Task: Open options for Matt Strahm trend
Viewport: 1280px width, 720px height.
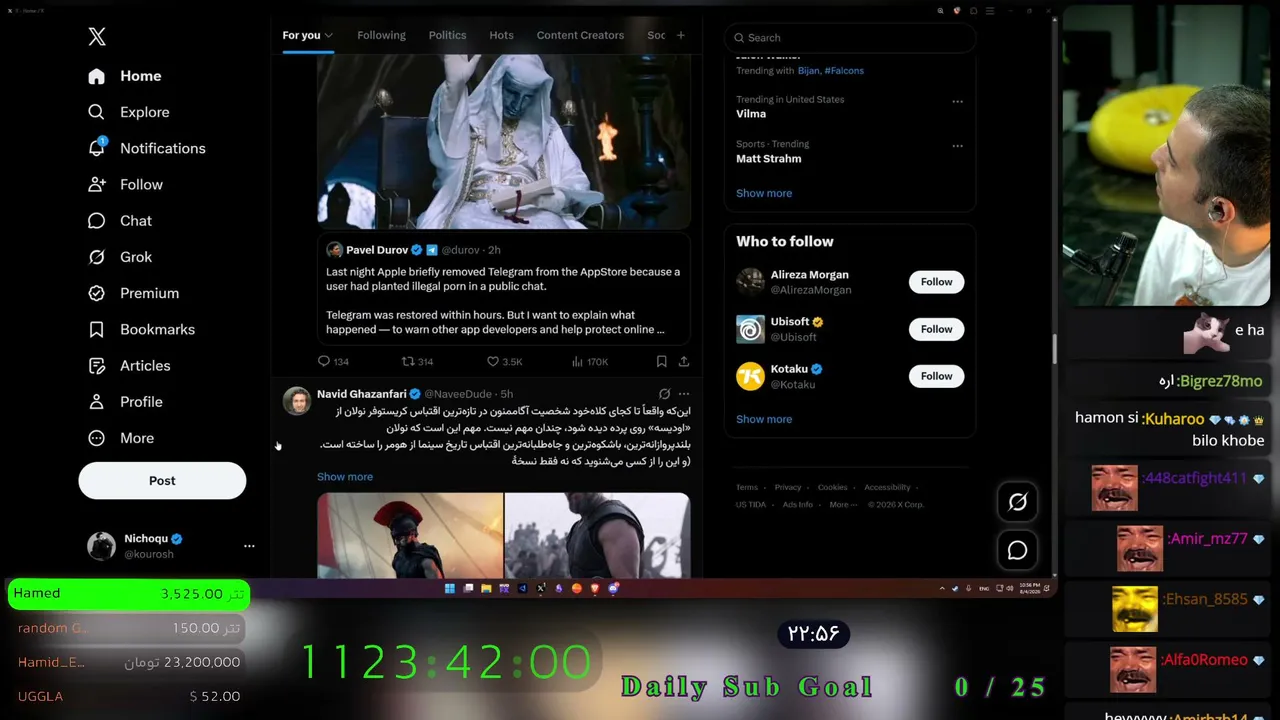Action: point(957,146)
